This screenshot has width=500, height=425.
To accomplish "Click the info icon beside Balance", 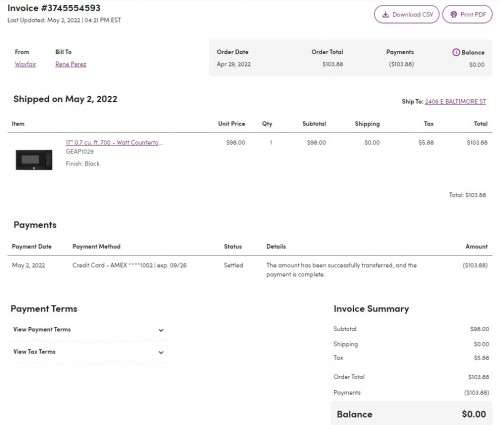I will click(456, 52).
